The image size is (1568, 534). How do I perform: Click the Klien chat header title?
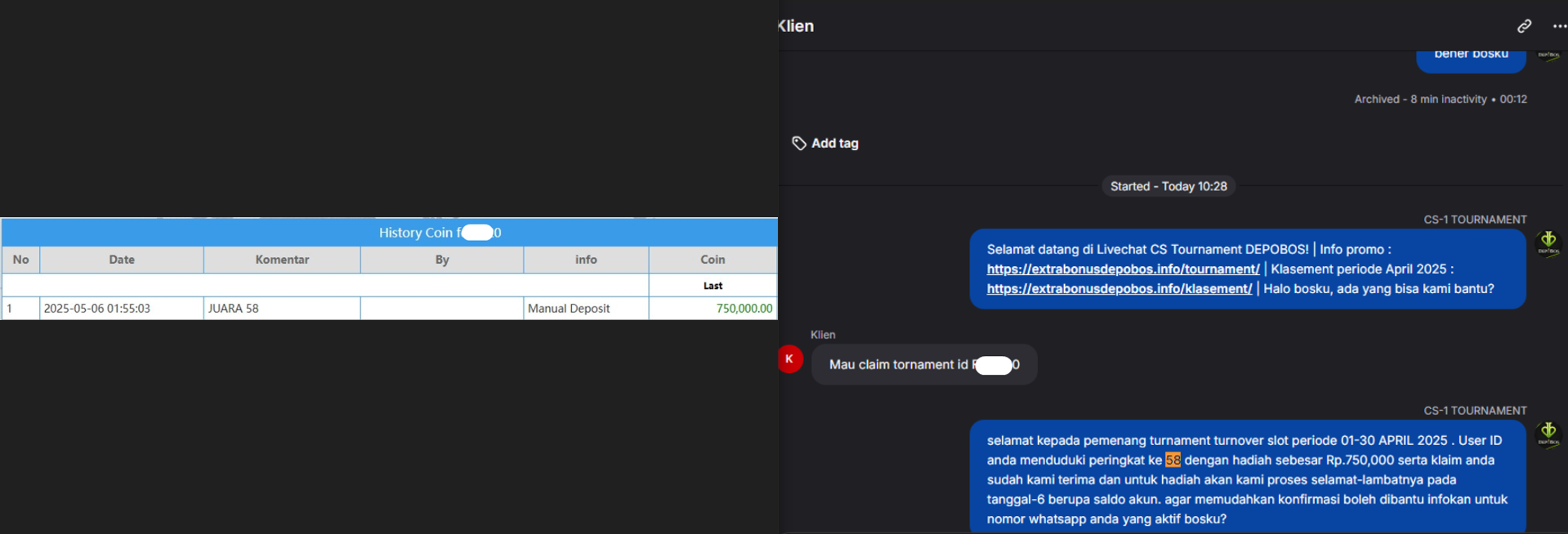coord(796,26)
